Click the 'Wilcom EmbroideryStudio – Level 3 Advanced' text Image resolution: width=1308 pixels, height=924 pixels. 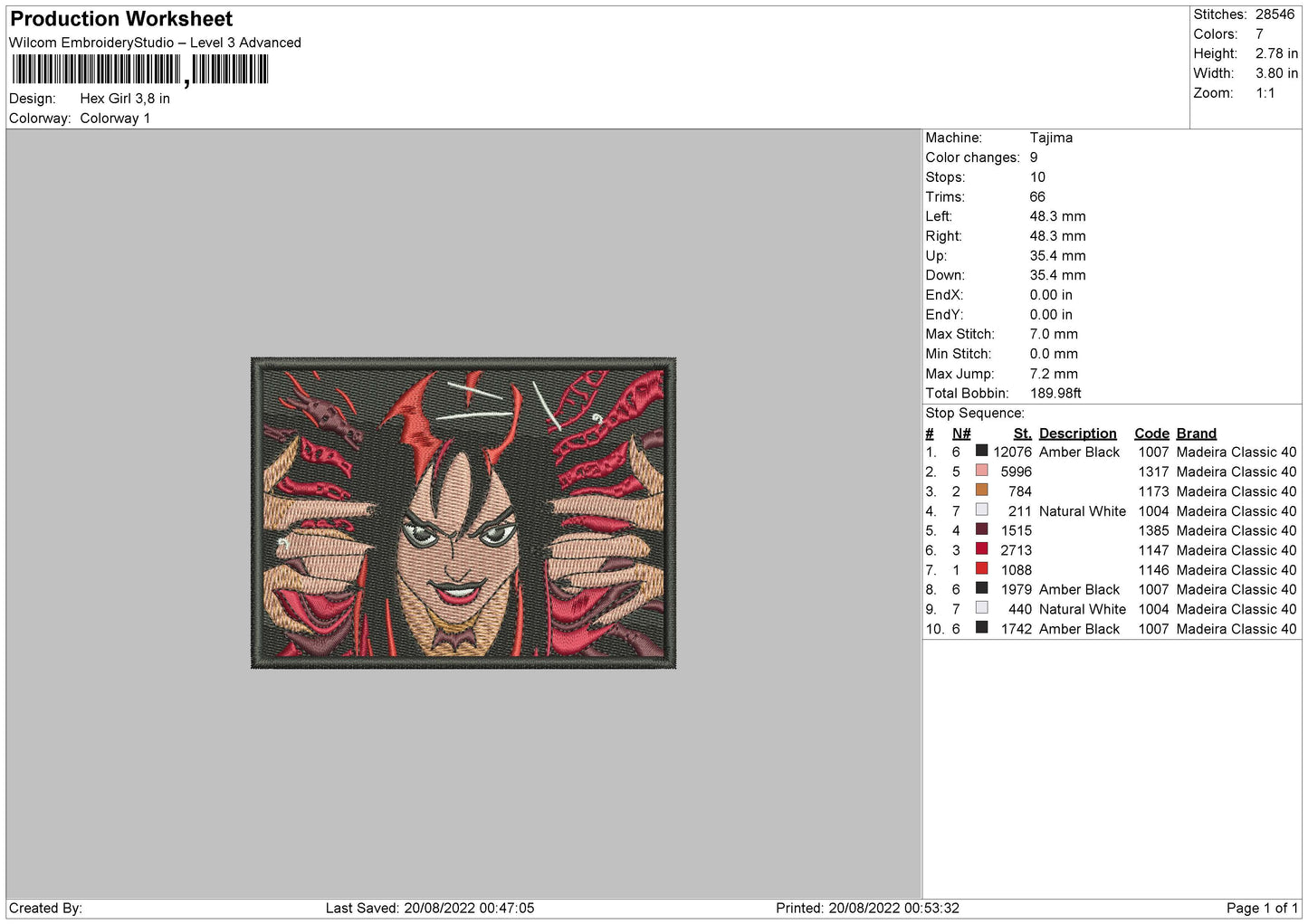pyautogui.click(x=155, y=43)
